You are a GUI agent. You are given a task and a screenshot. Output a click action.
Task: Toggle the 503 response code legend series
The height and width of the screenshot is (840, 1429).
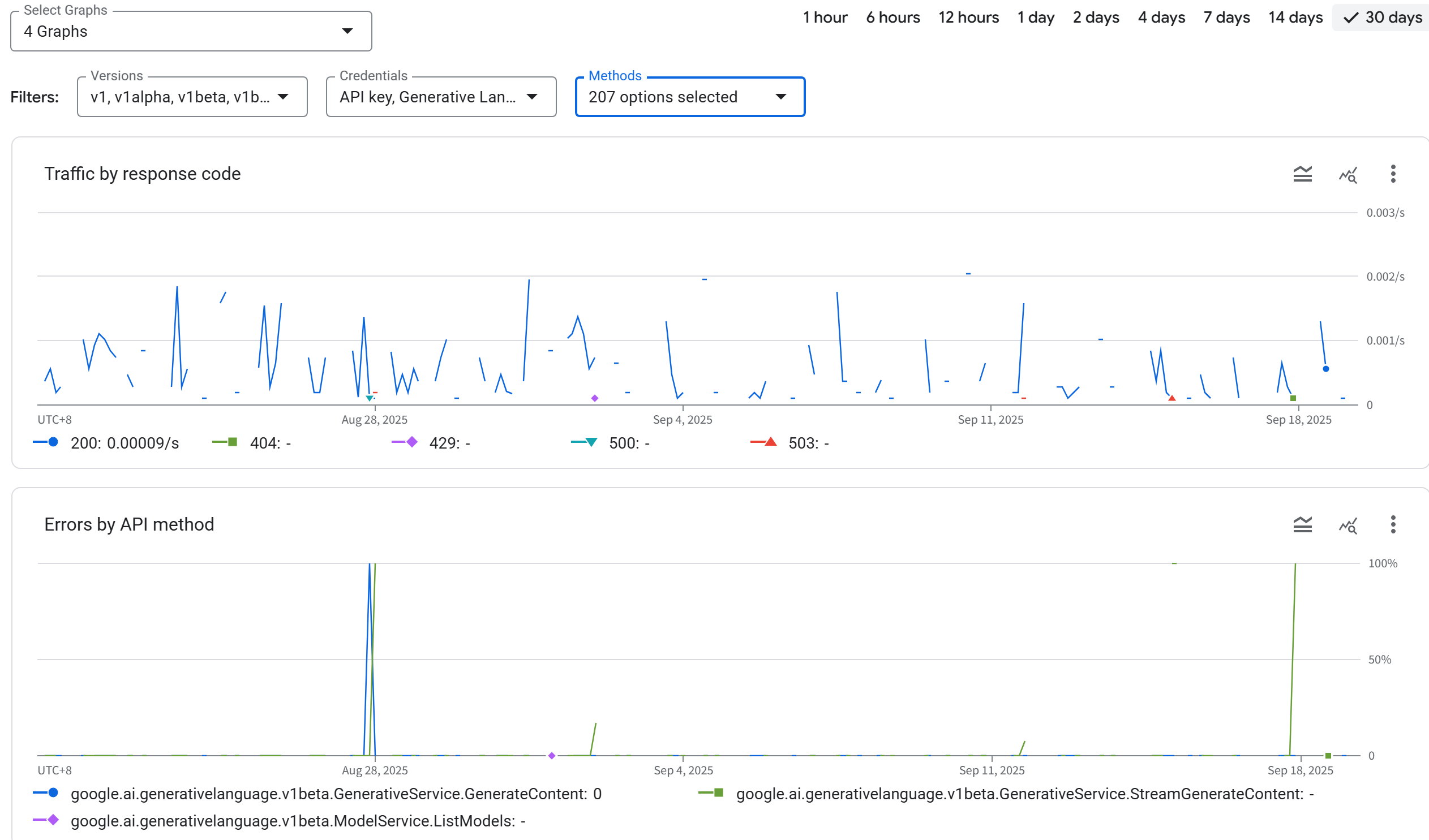[790, 443]
